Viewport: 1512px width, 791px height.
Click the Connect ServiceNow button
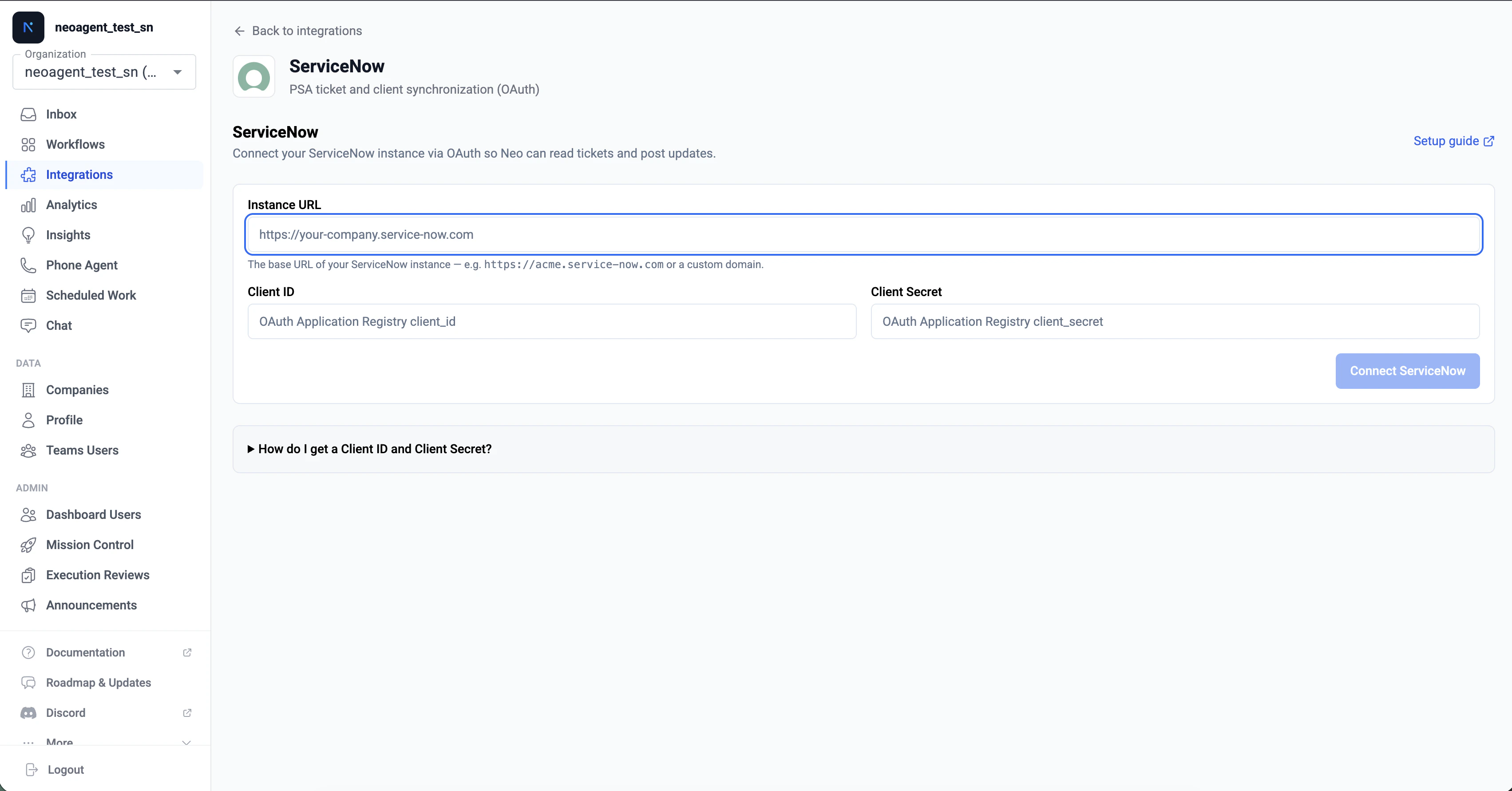click(1407, 371)
